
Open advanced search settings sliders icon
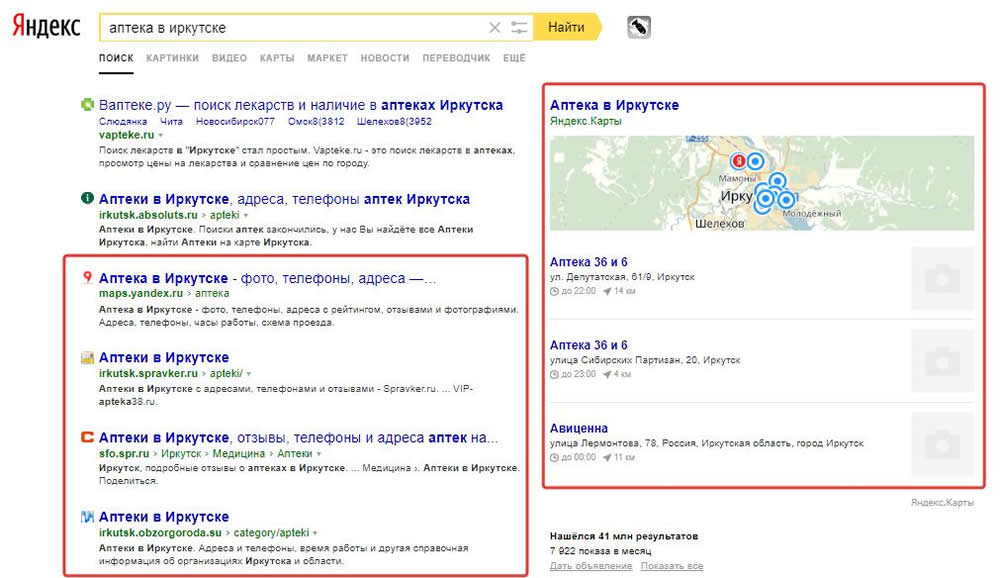pyautogui.click(x=519, y=27)
